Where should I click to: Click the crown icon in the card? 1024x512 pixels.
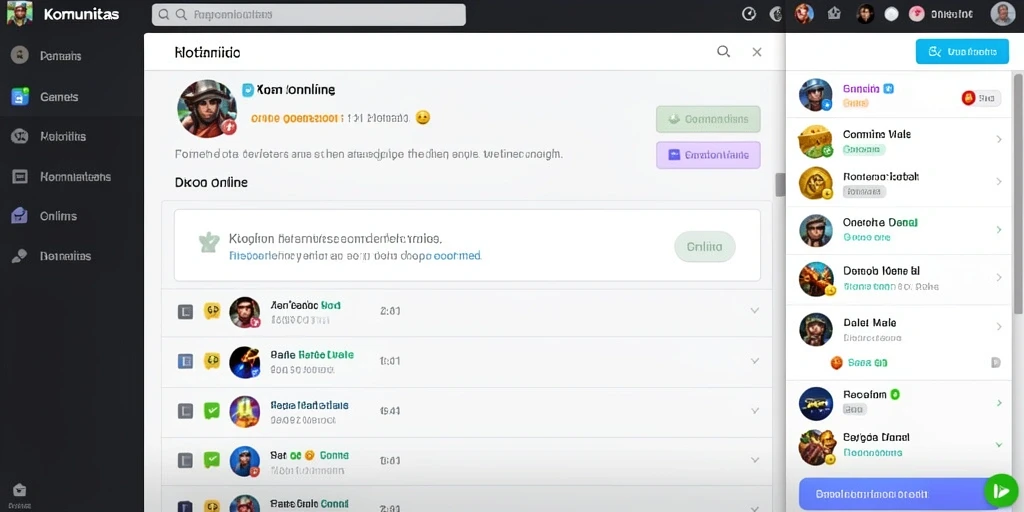click(208, 242)
